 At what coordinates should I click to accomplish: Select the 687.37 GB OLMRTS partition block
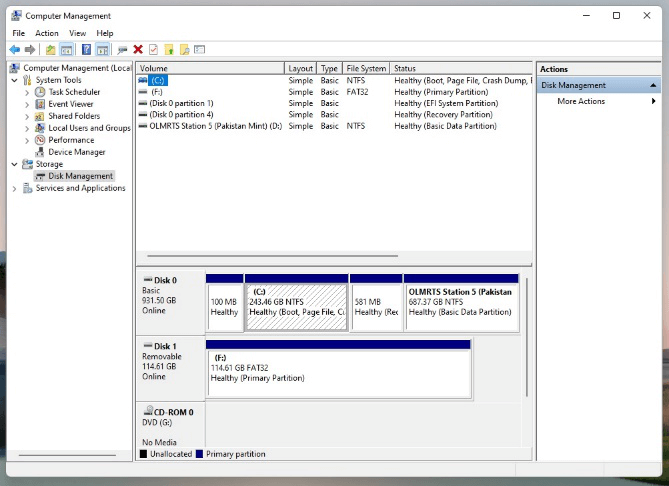461,303
